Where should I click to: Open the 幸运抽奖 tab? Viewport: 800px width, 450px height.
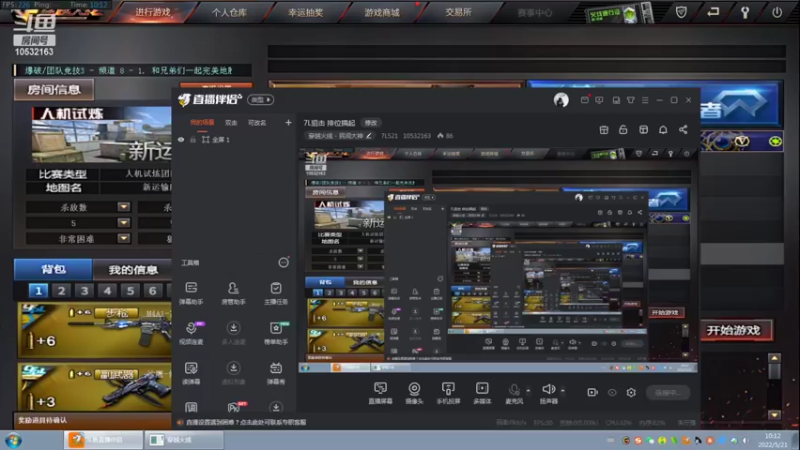(306, 12)
